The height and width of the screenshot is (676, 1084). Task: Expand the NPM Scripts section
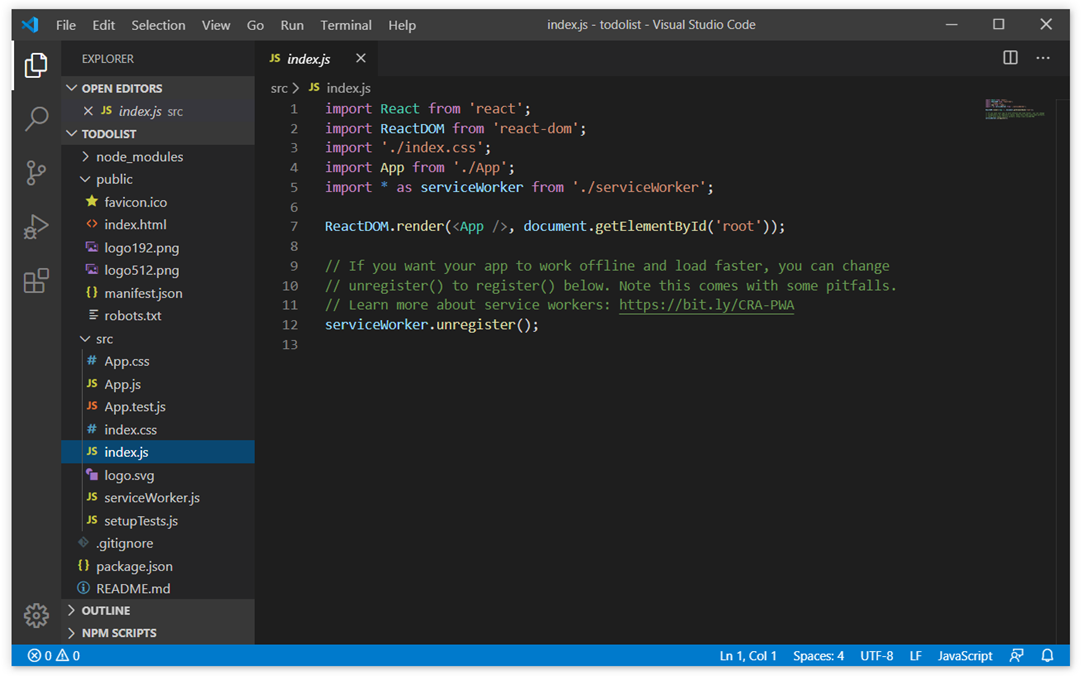[158, 632]
